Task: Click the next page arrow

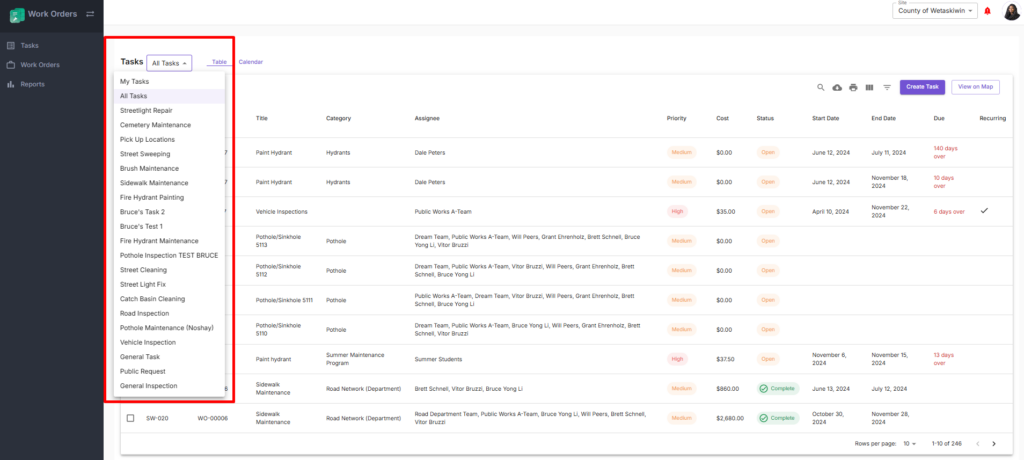Action: coord(993,443)
